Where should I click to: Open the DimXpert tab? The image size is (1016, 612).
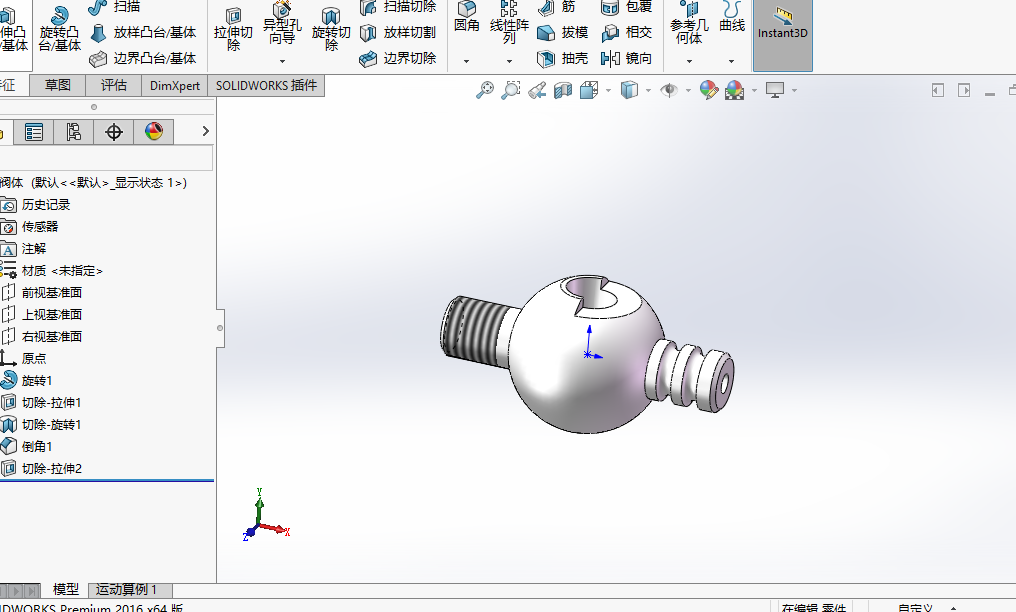175,85
